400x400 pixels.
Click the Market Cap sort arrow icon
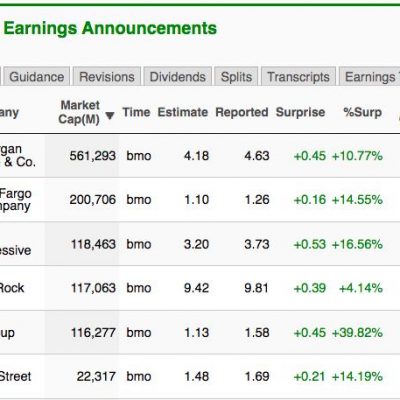click(110, 116)
